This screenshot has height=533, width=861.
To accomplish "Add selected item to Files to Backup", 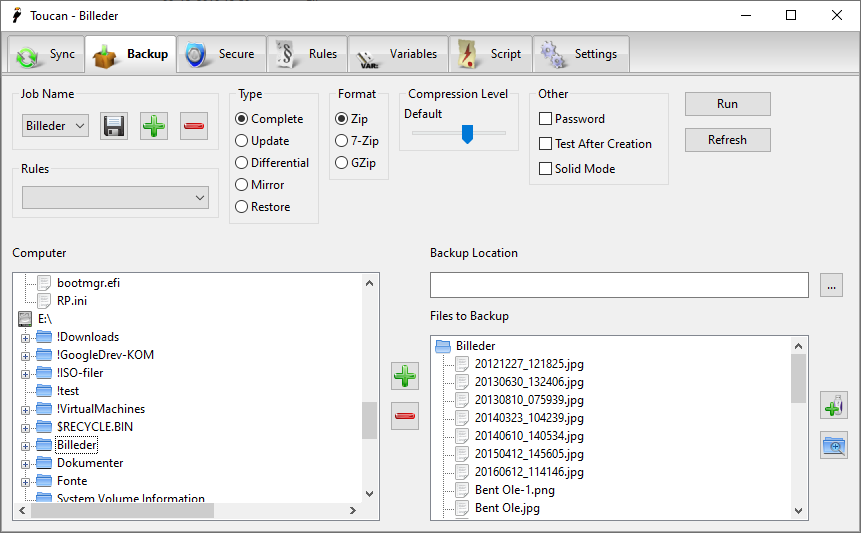I will (x=405, y=377).
